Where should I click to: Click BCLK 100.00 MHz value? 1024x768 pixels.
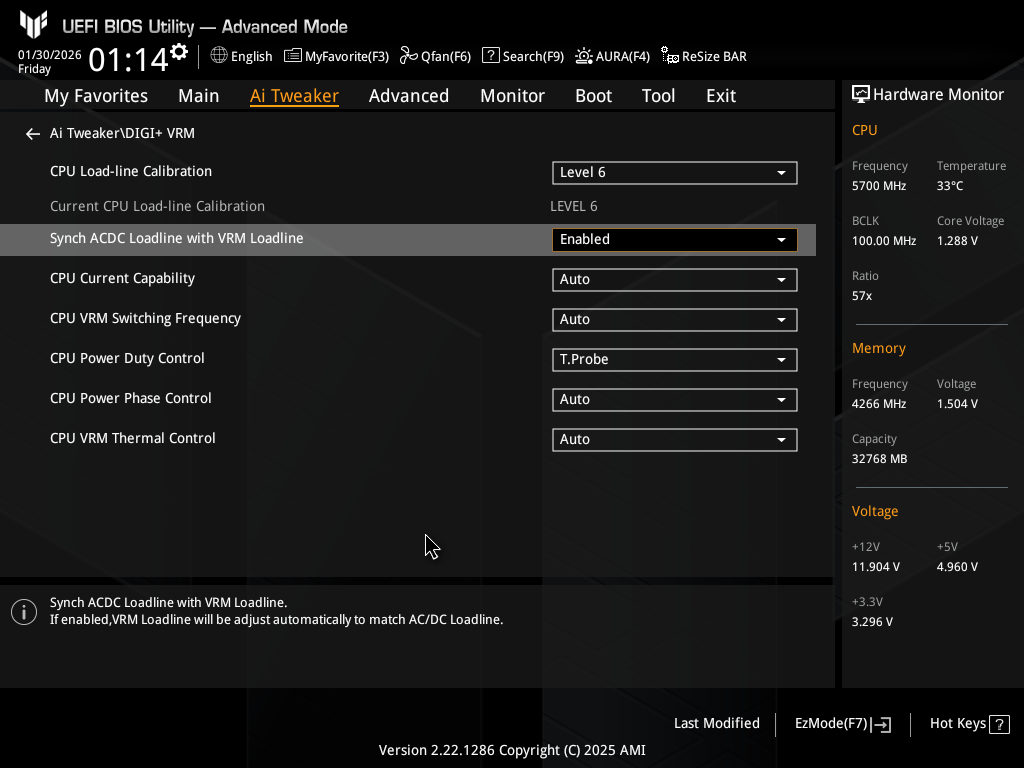click(884, 241)
